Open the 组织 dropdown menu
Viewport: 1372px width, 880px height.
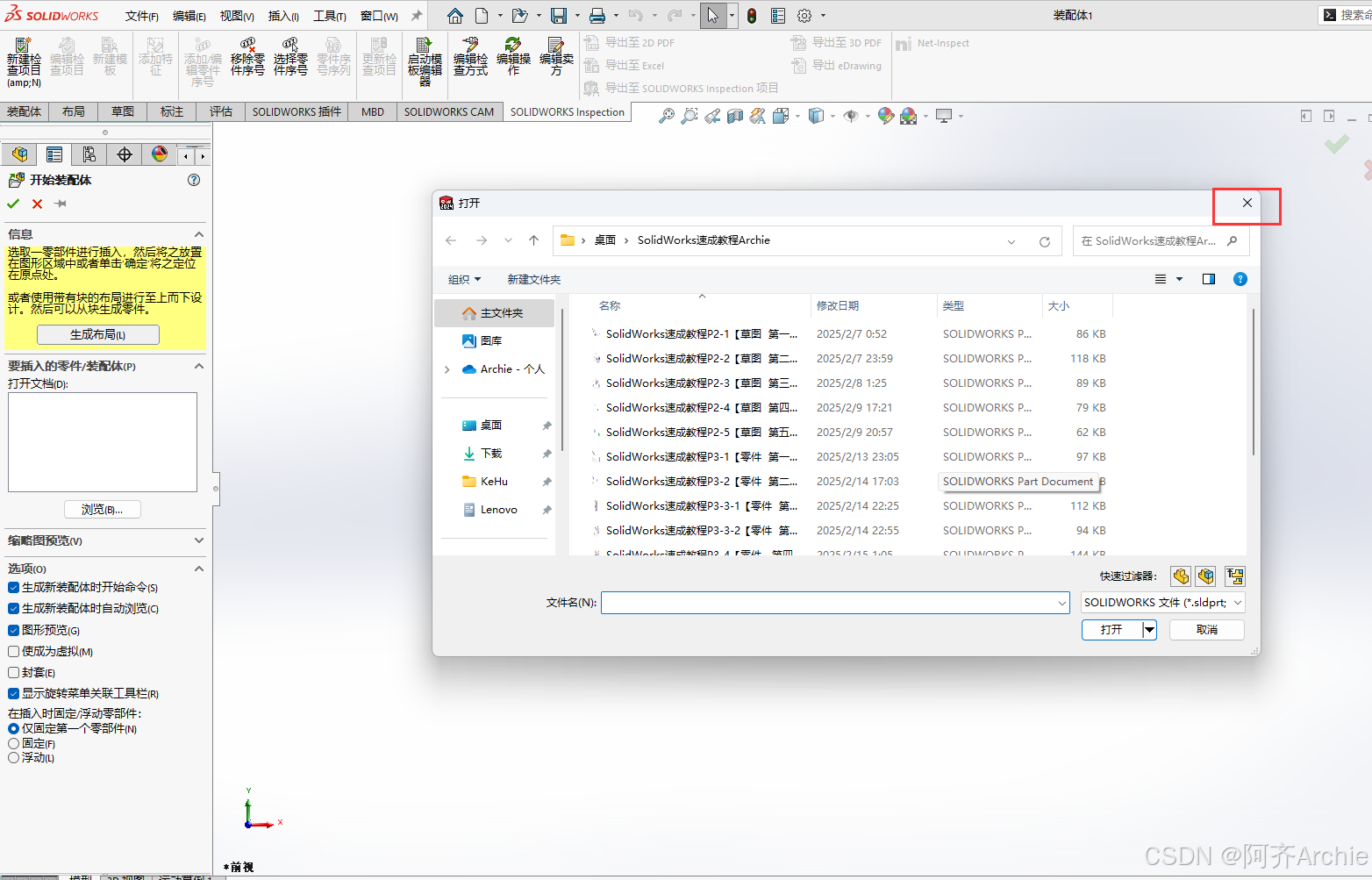464,279
